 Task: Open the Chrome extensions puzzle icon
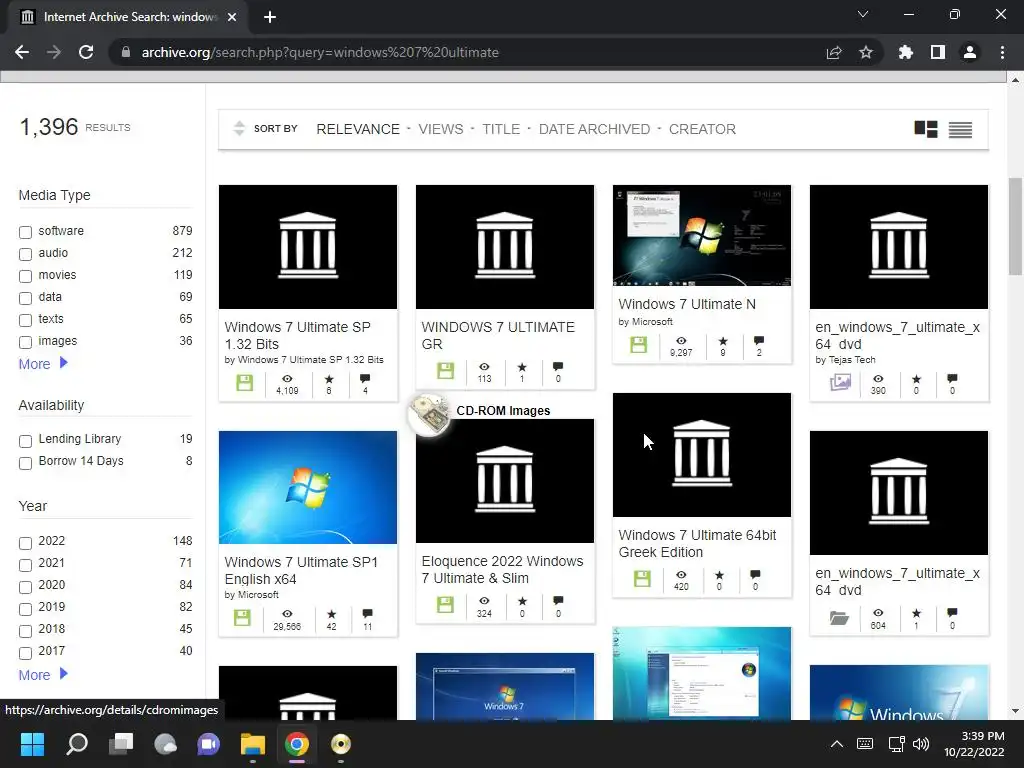pos(905,52)
